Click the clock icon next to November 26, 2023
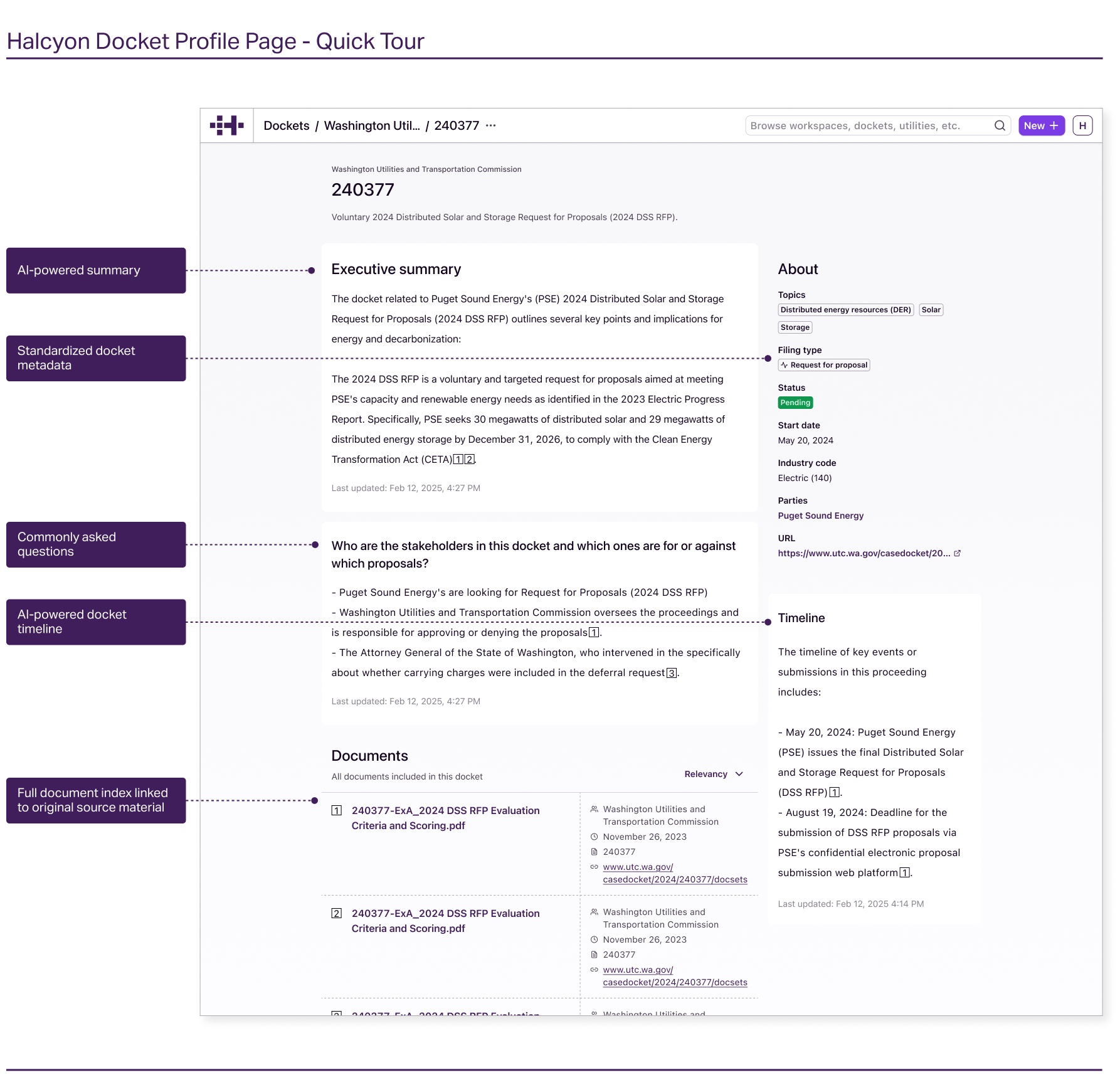 coord(594,836)
